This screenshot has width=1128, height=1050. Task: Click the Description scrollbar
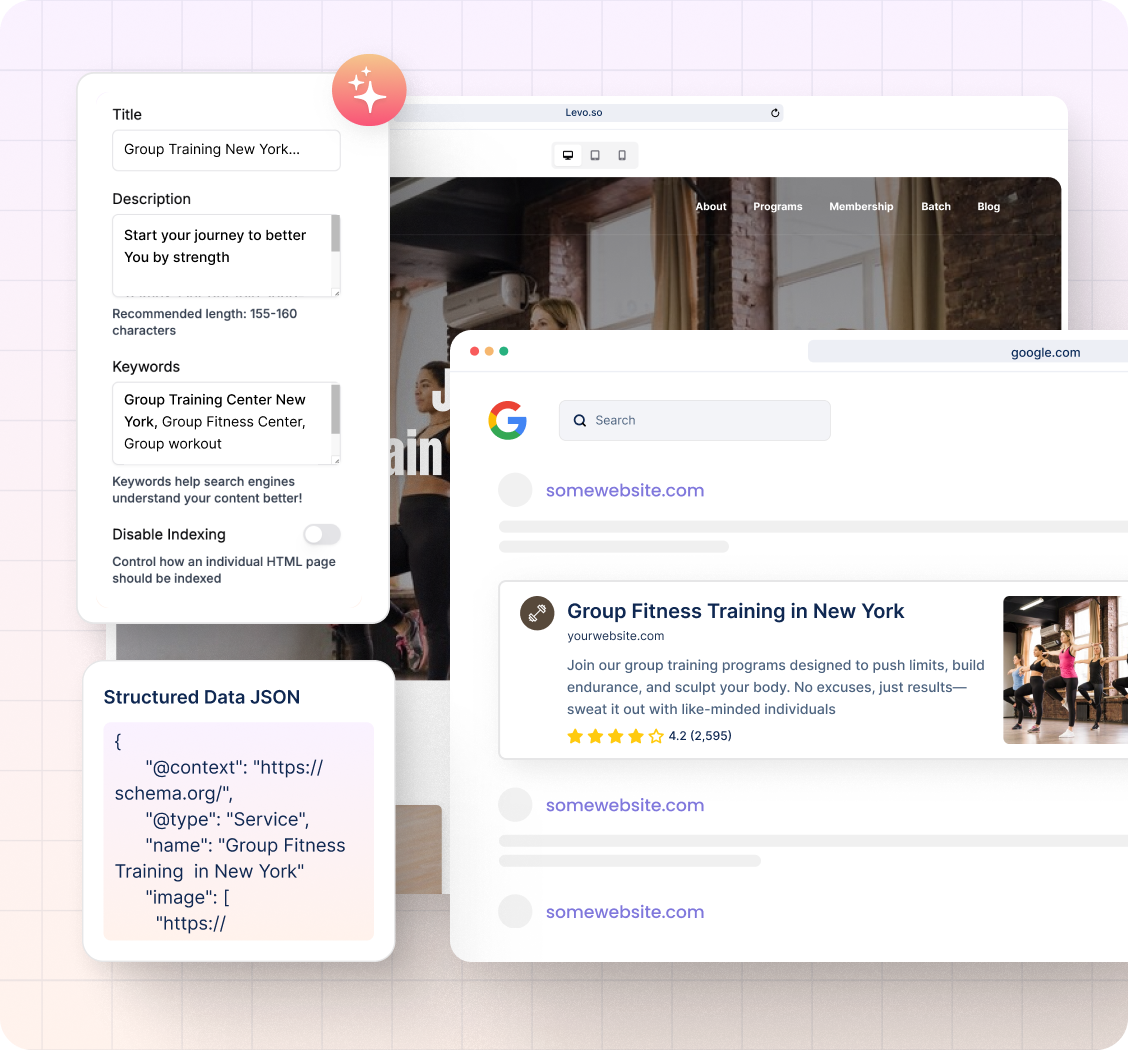point(335,235)
